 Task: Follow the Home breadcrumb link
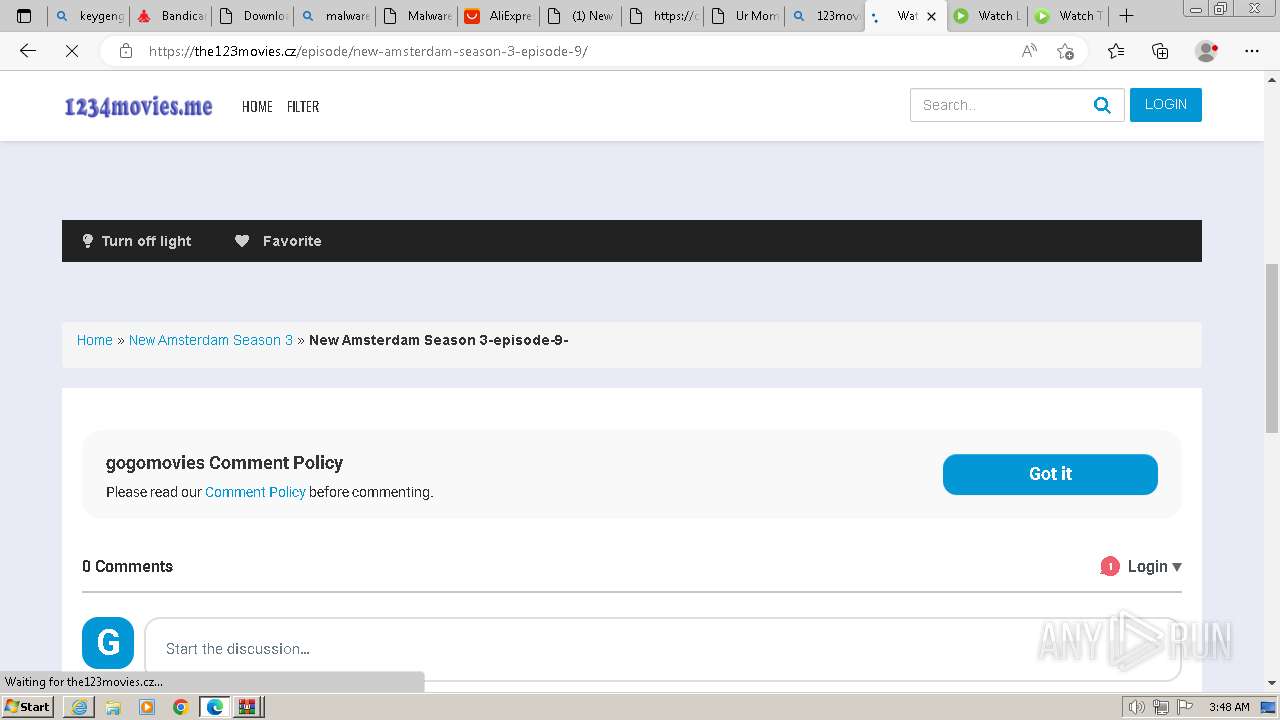[x=95, y=340]
